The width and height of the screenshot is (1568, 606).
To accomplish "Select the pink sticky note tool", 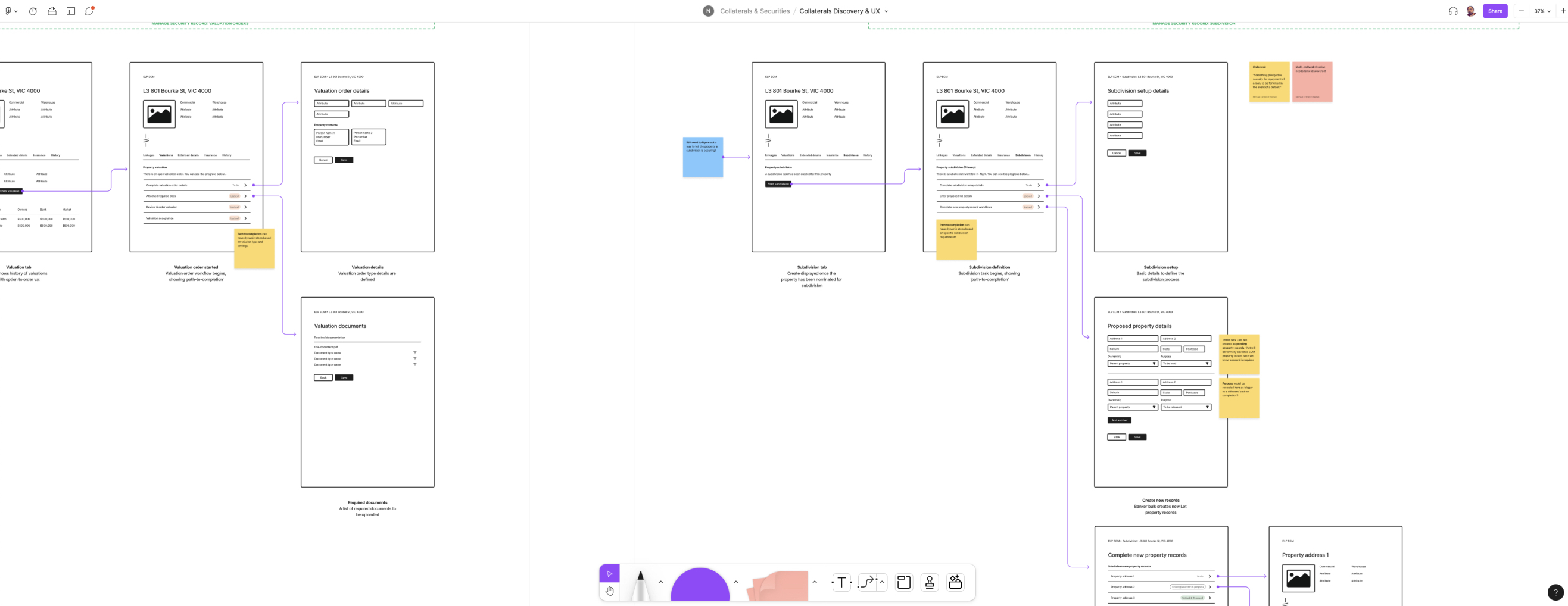I will point(777,585).
